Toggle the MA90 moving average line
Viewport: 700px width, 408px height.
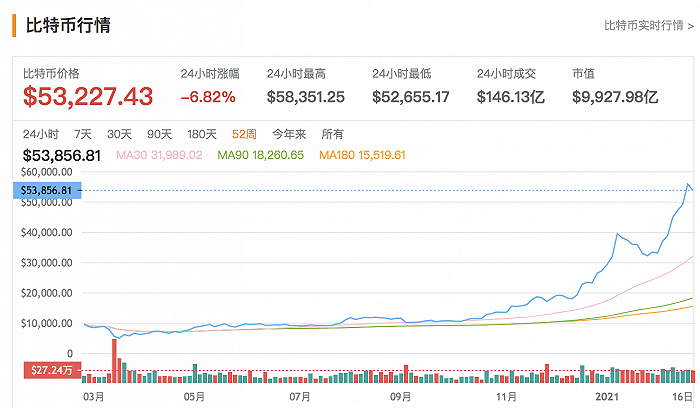(x=262, y=155)
